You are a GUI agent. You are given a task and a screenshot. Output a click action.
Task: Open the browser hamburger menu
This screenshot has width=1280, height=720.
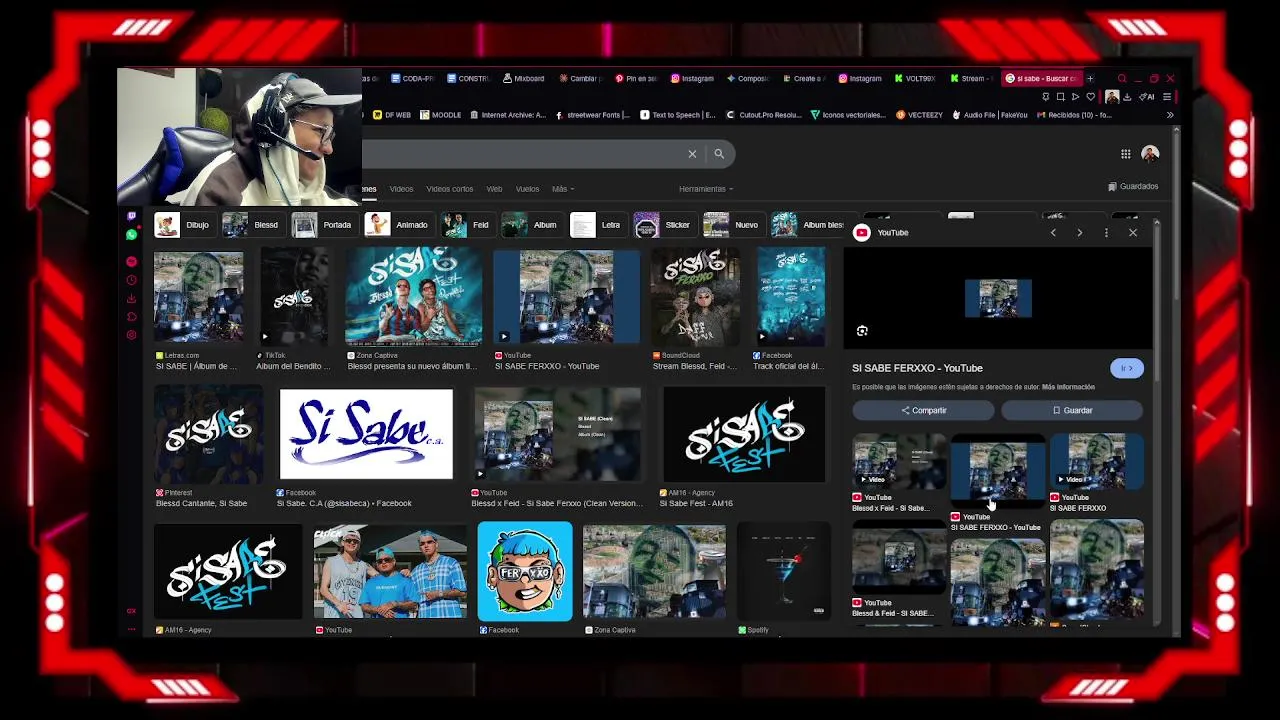tap(1167, 97)
